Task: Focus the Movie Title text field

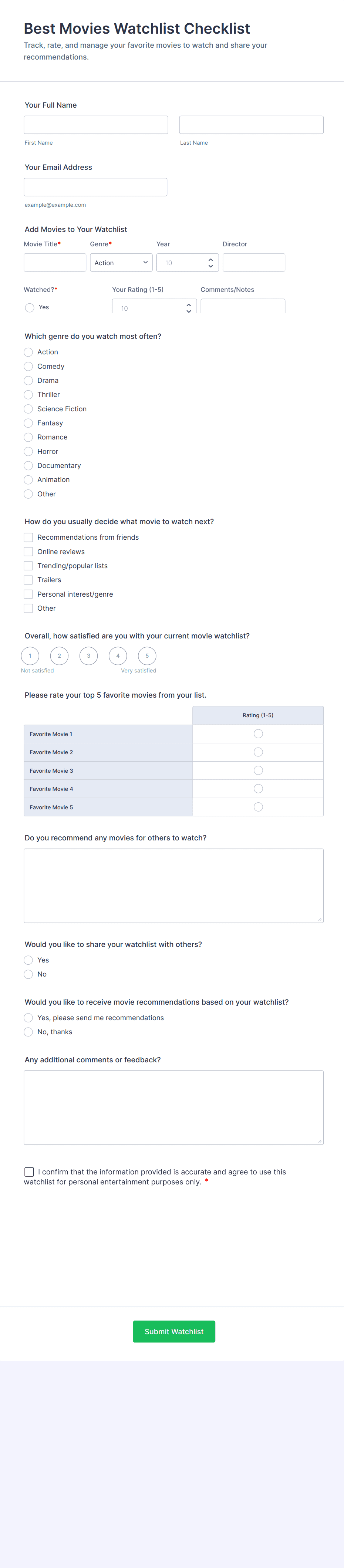Action: (x=55, y=263)
